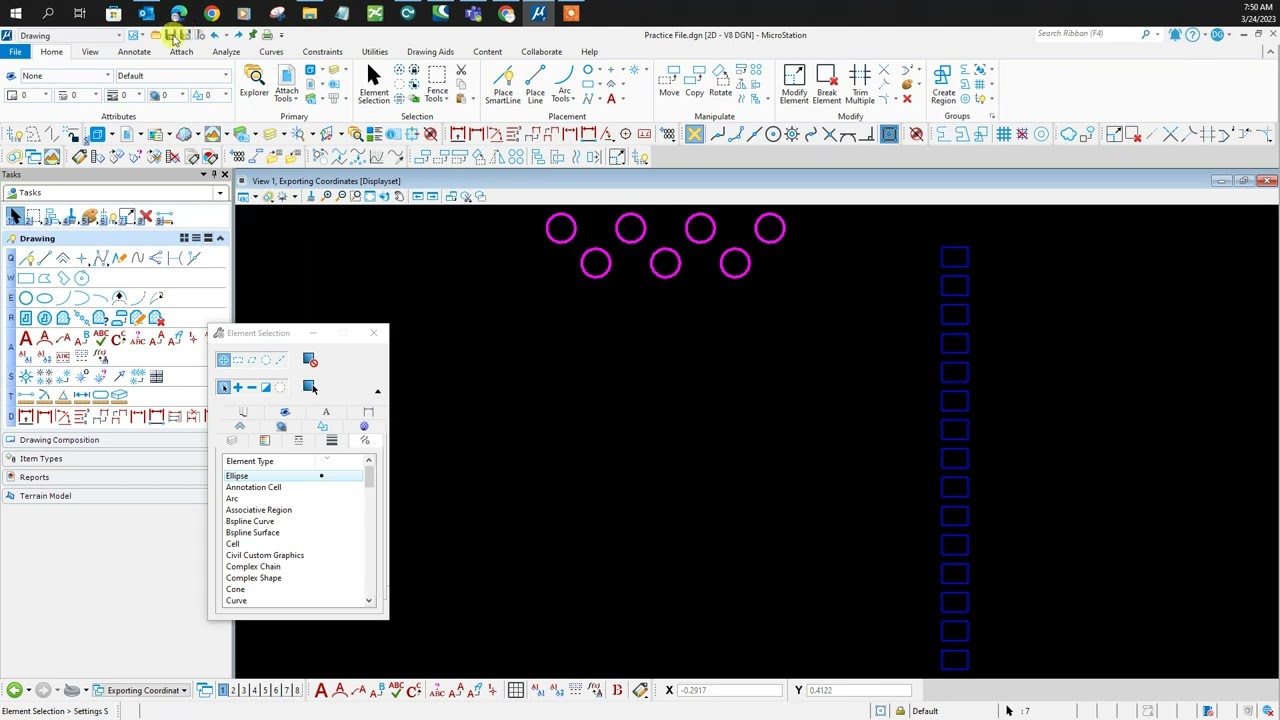
Task: Click the Exporting Coordinates model button
Action: click(143, 690)
